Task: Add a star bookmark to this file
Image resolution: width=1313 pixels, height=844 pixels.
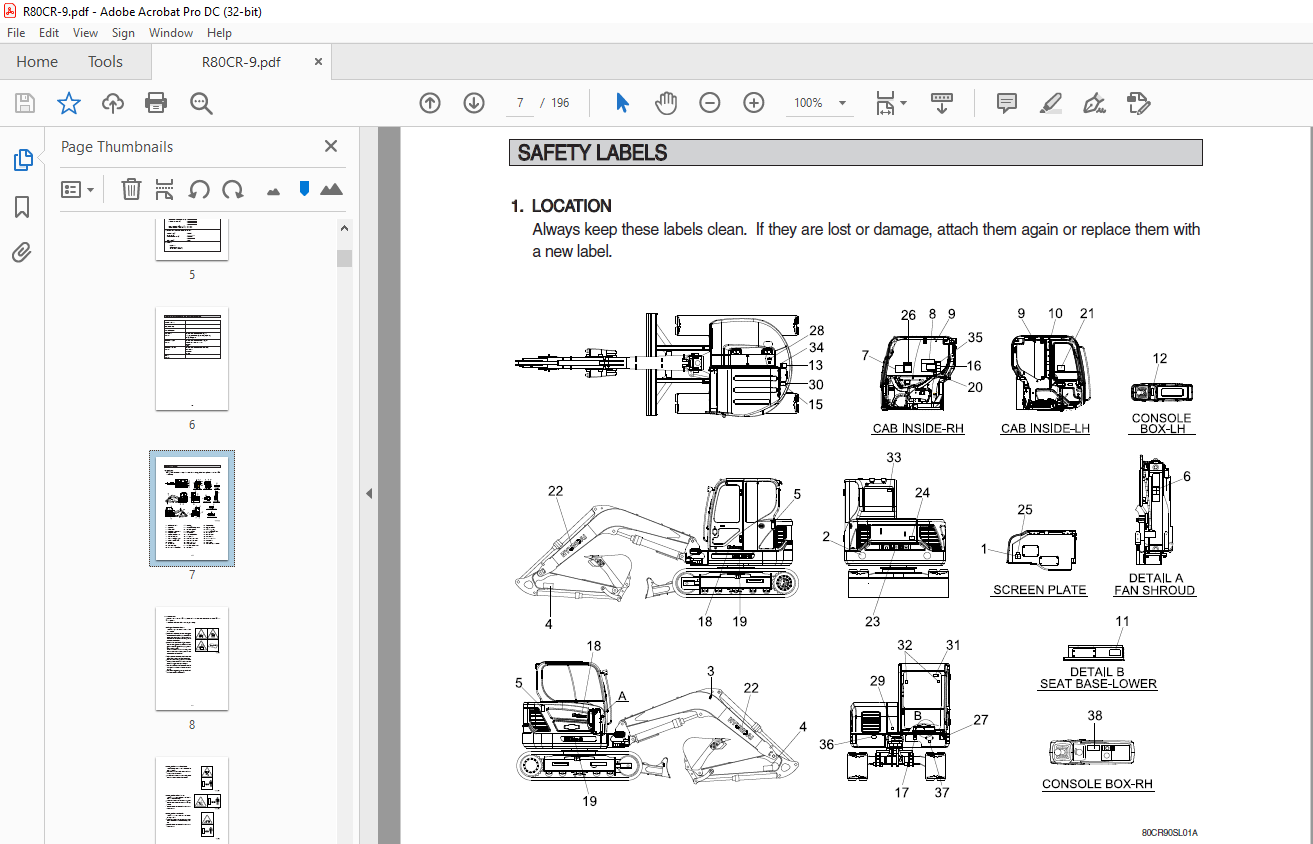Action: pos(68,103)
